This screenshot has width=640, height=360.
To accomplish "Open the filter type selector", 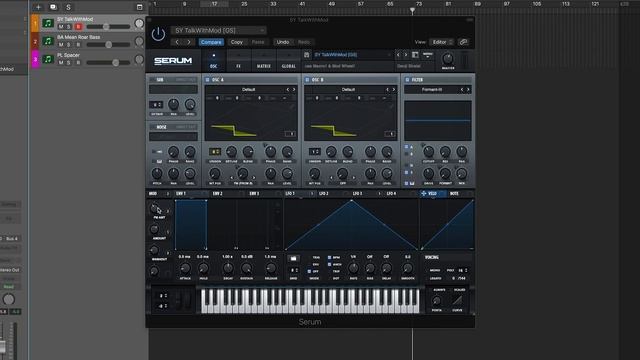I will (432, 89).
